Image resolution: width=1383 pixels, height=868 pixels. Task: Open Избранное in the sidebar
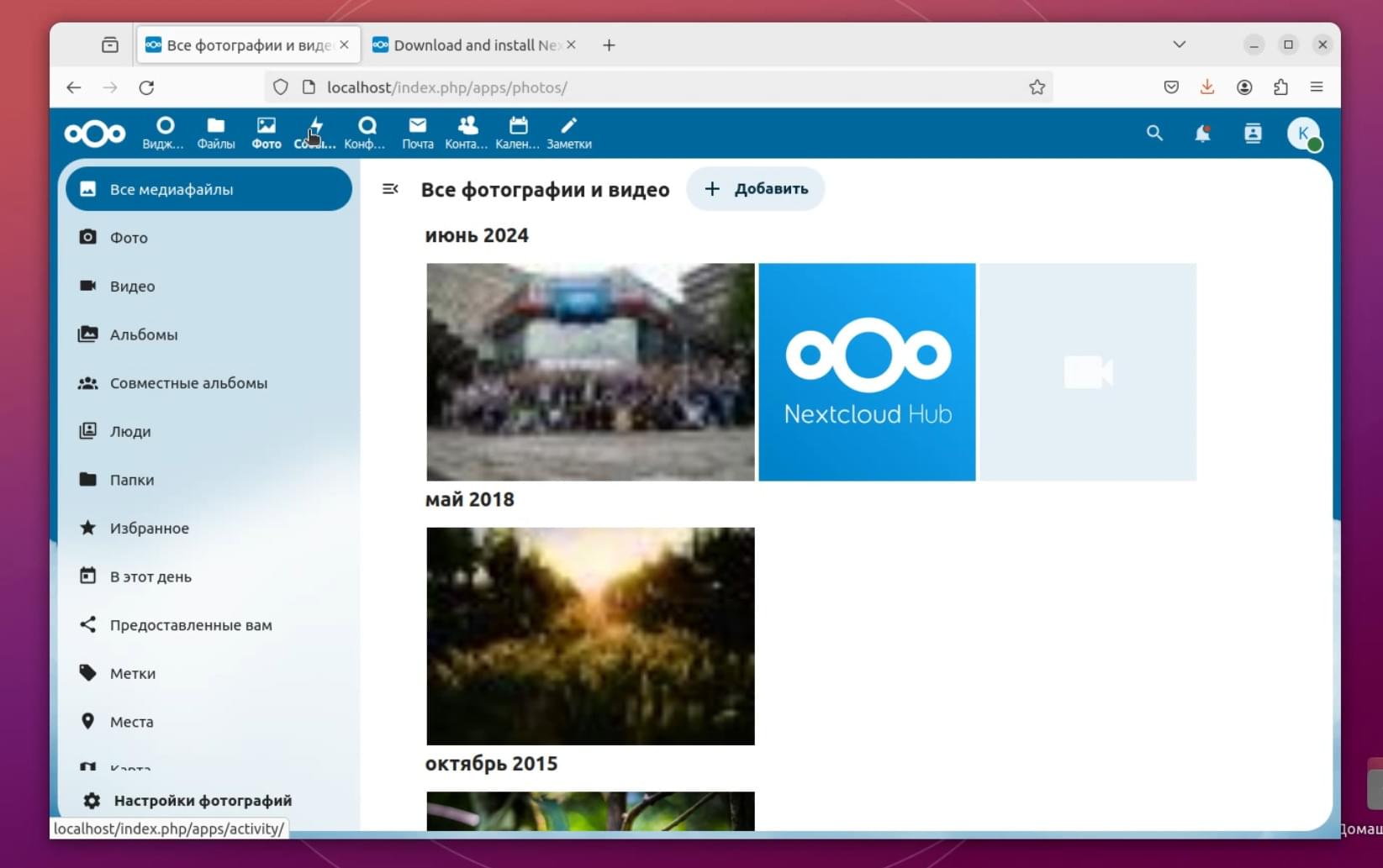[x=209, y=528]
